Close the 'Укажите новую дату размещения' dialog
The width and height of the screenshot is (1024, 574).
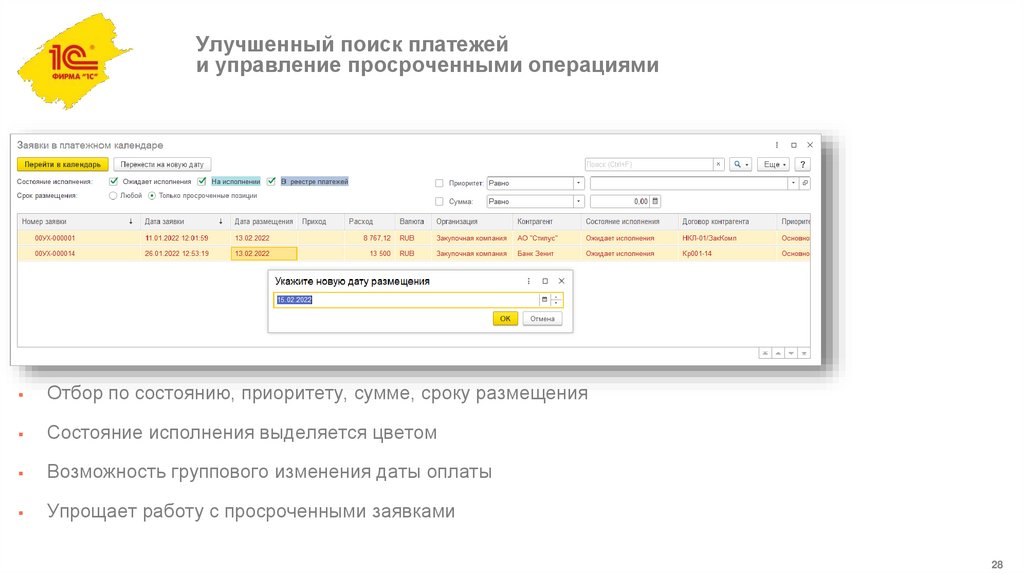[561, 281]
